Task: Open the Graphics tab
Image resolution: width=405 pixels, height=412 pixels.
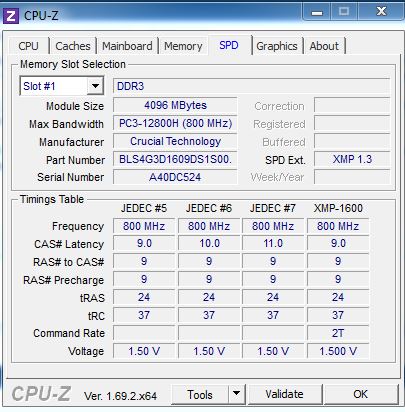Action: click(x=277, y=46)
